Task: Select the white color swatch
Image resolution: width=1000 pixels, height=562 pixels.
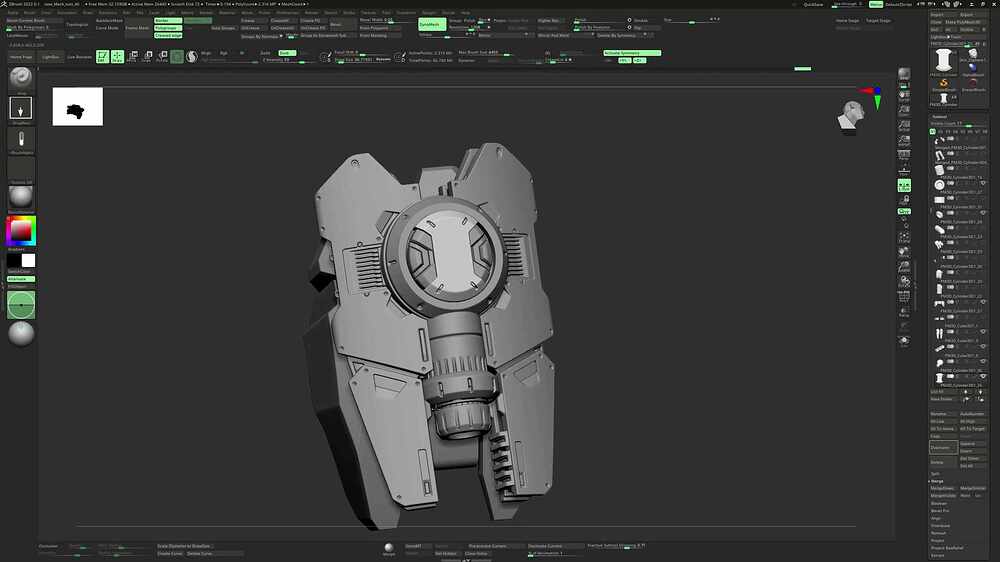Action: (x=29, y=260)
